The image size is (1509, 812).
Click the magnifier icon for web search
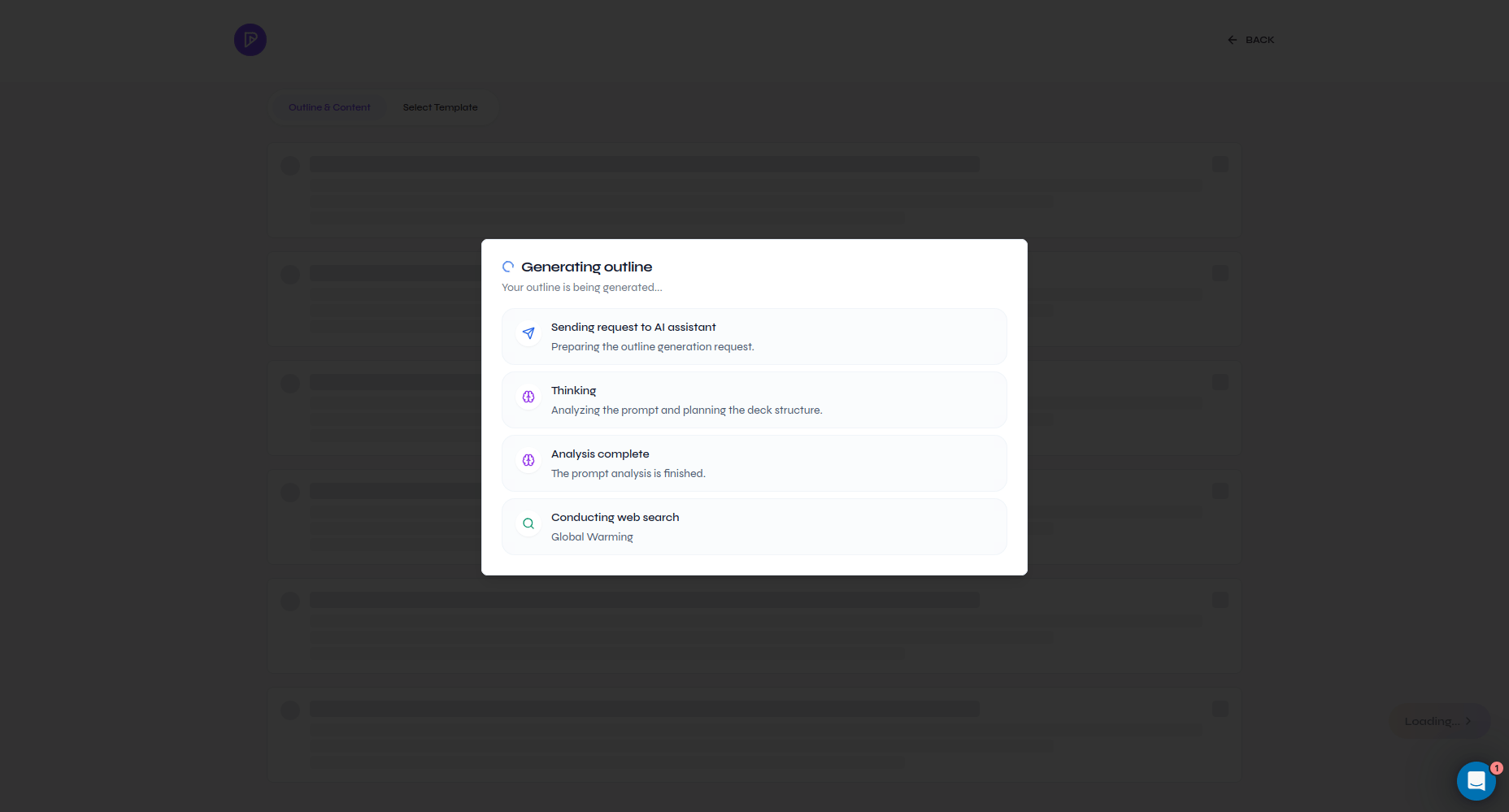coord(528,523)
